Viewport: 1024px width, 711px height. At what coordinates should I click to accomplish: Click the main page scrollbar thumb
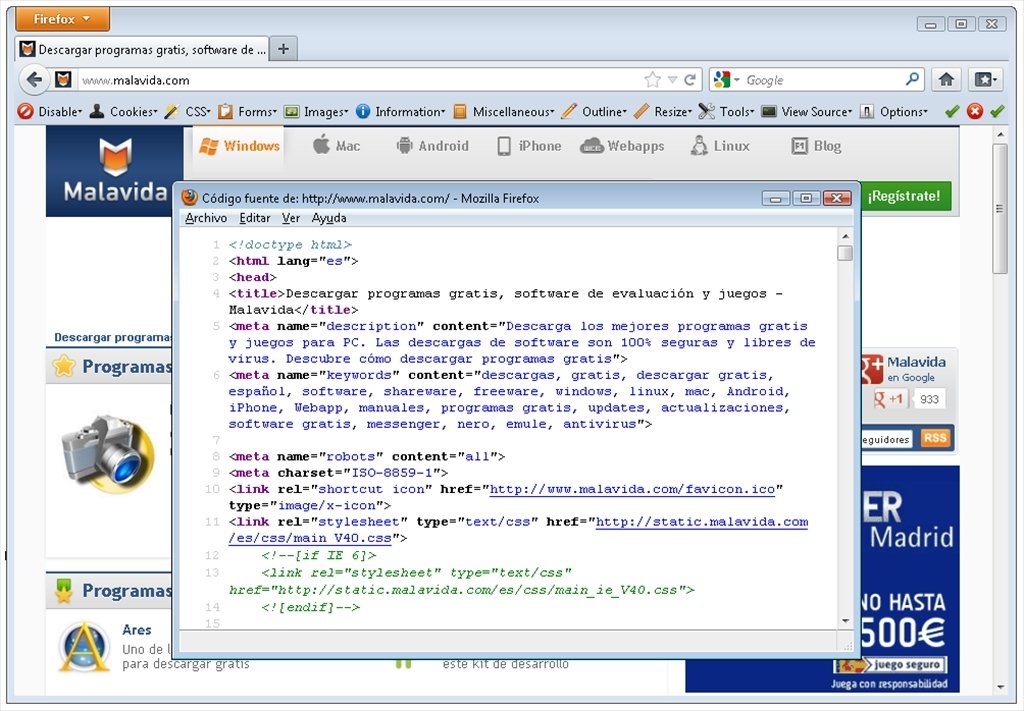click(1000, 209)
